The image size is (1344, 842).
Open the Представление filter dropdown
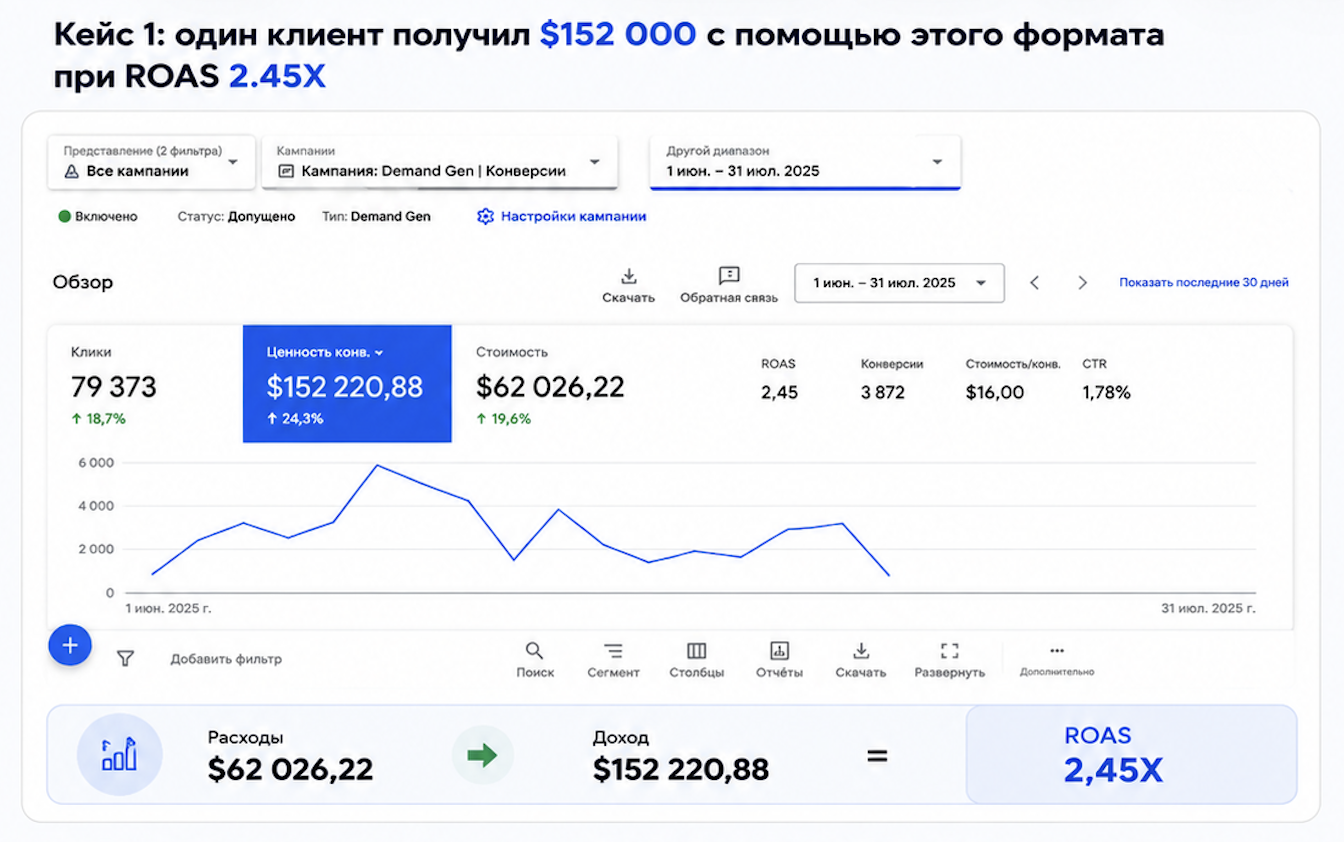coord(151,162)
